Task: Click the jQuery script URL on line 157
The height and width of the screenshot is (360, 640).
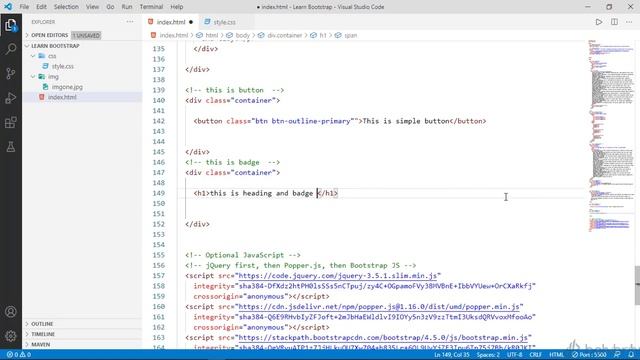Action: point(338,276)
